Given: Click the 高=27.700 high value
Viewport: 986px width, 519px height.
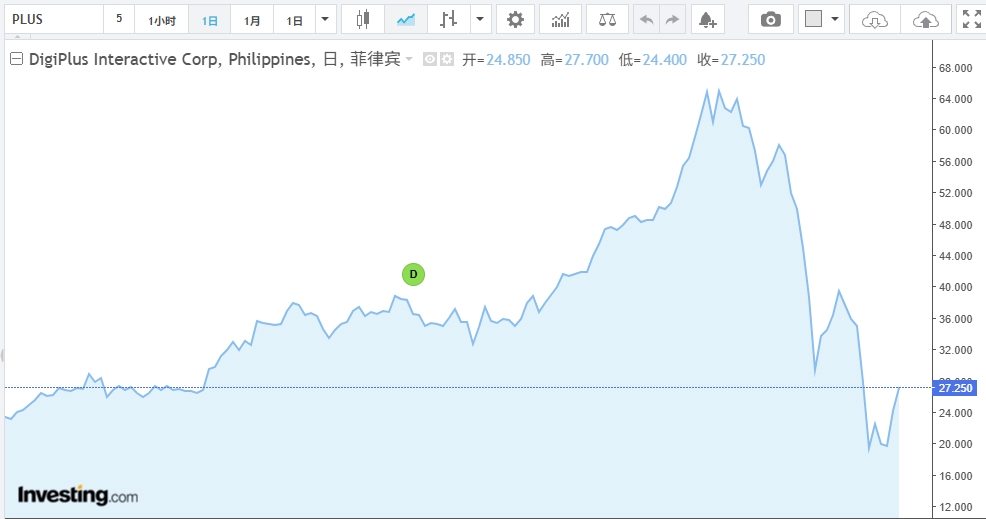Looking at the screenshot, I should (575, 60).
